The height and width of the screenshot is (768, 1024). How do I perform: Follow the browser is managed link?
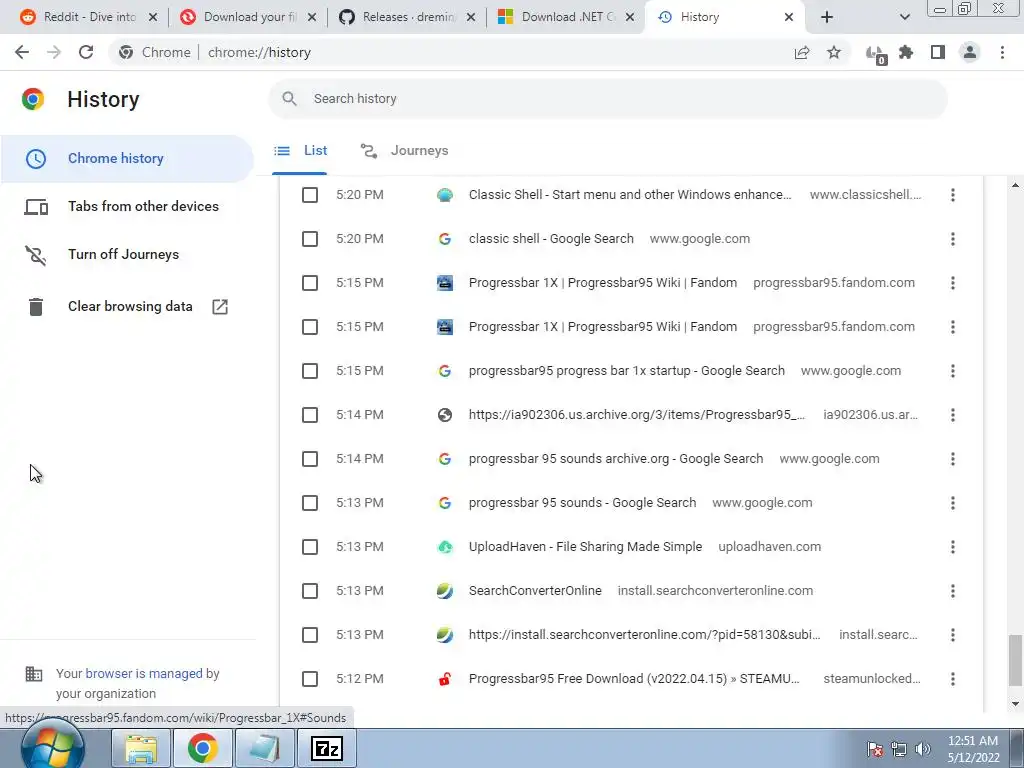click(x=144, y=673)
